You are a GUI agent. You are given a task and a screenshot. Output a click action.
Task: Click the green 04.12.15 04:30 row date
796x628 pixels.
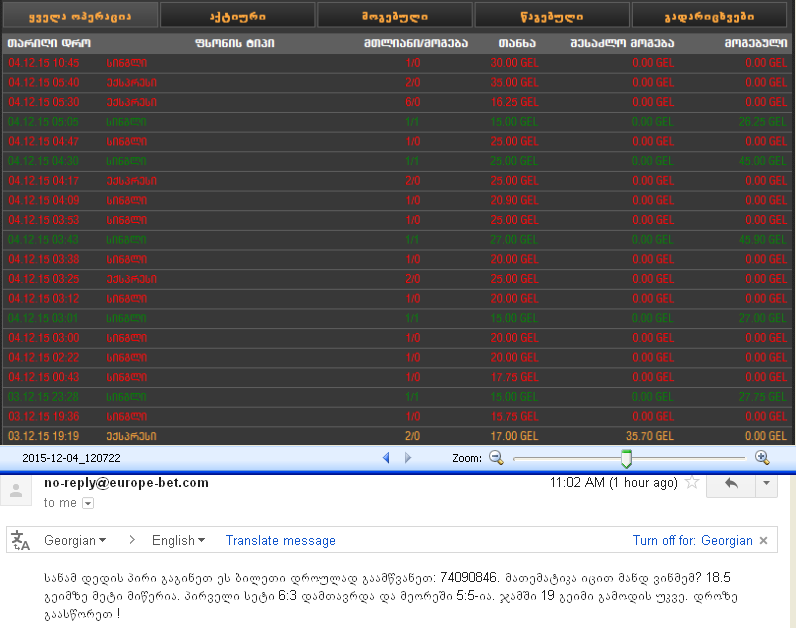[44, 161]
